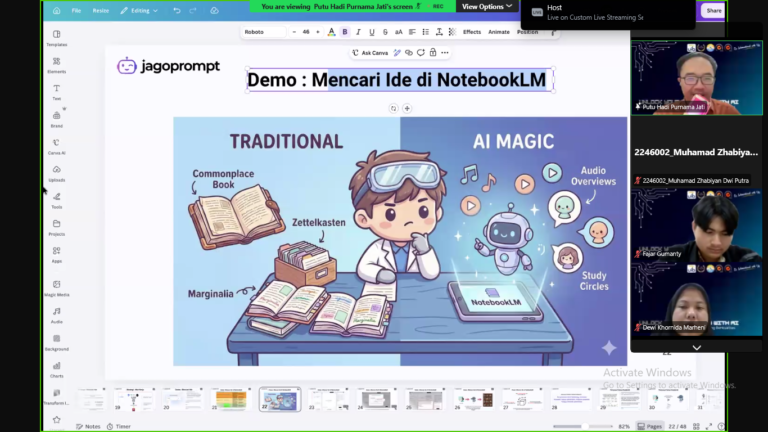Click the cloud save status icon
The height and width of the screenshot is (432, 768).
coord(215,10)
